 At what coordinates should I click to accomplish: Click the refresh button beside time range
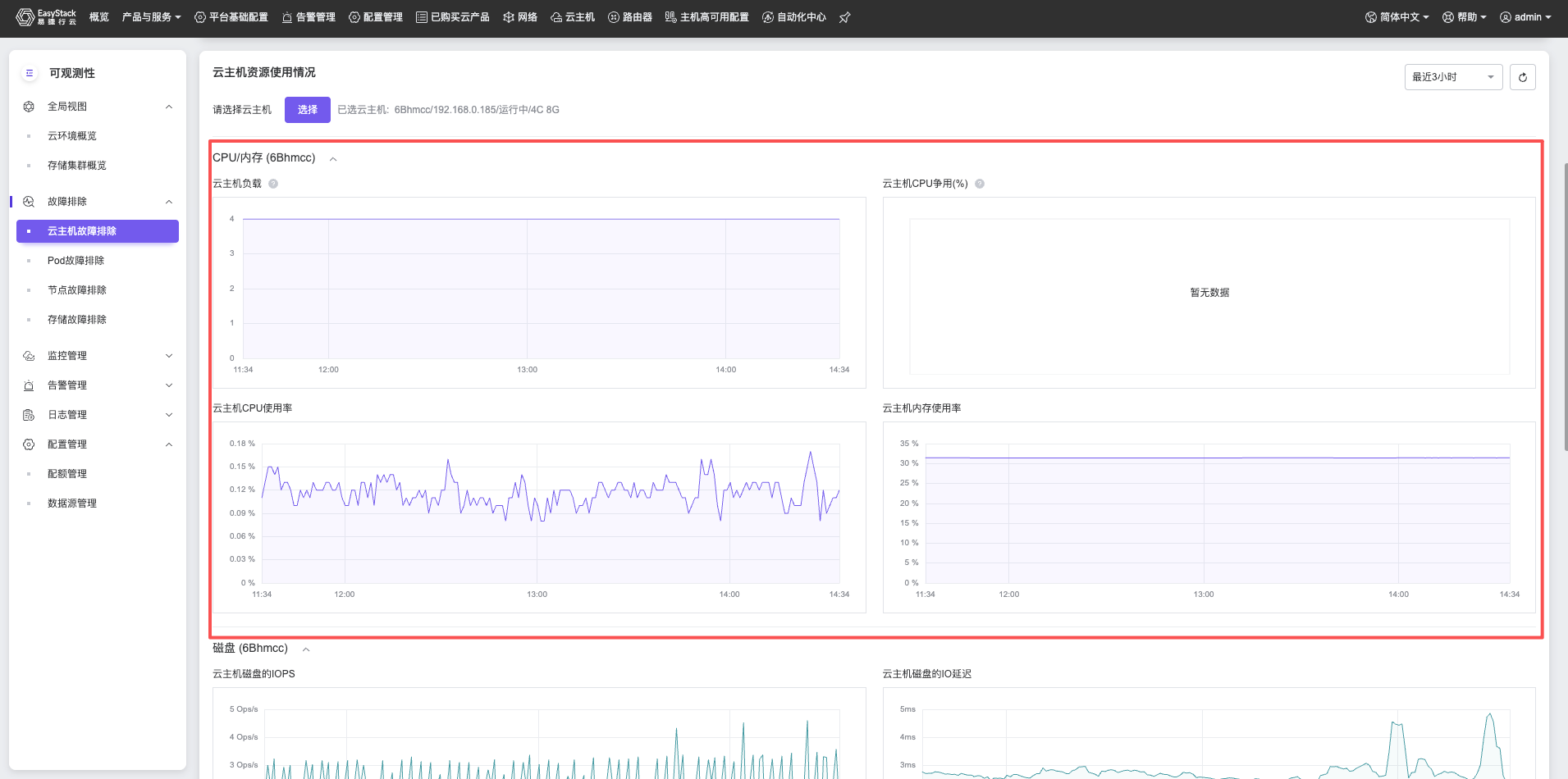(1523, 77)
